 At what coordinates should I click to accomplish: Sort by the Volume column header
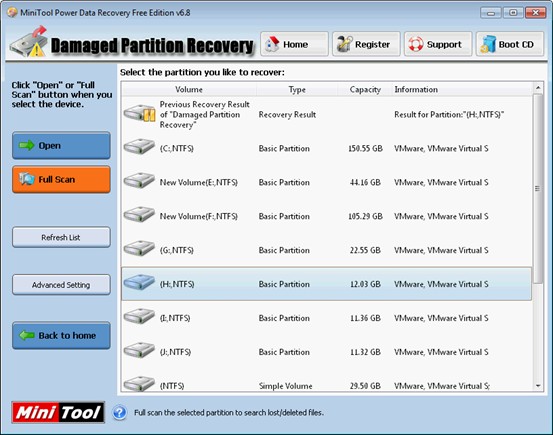189,89
